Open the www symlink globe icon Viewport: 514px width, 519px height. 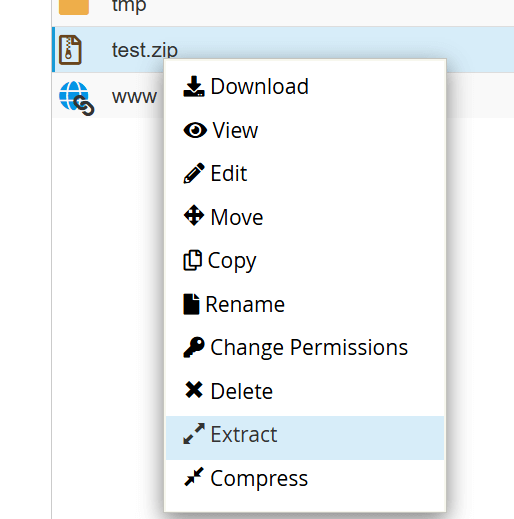[x=76, y=98]
